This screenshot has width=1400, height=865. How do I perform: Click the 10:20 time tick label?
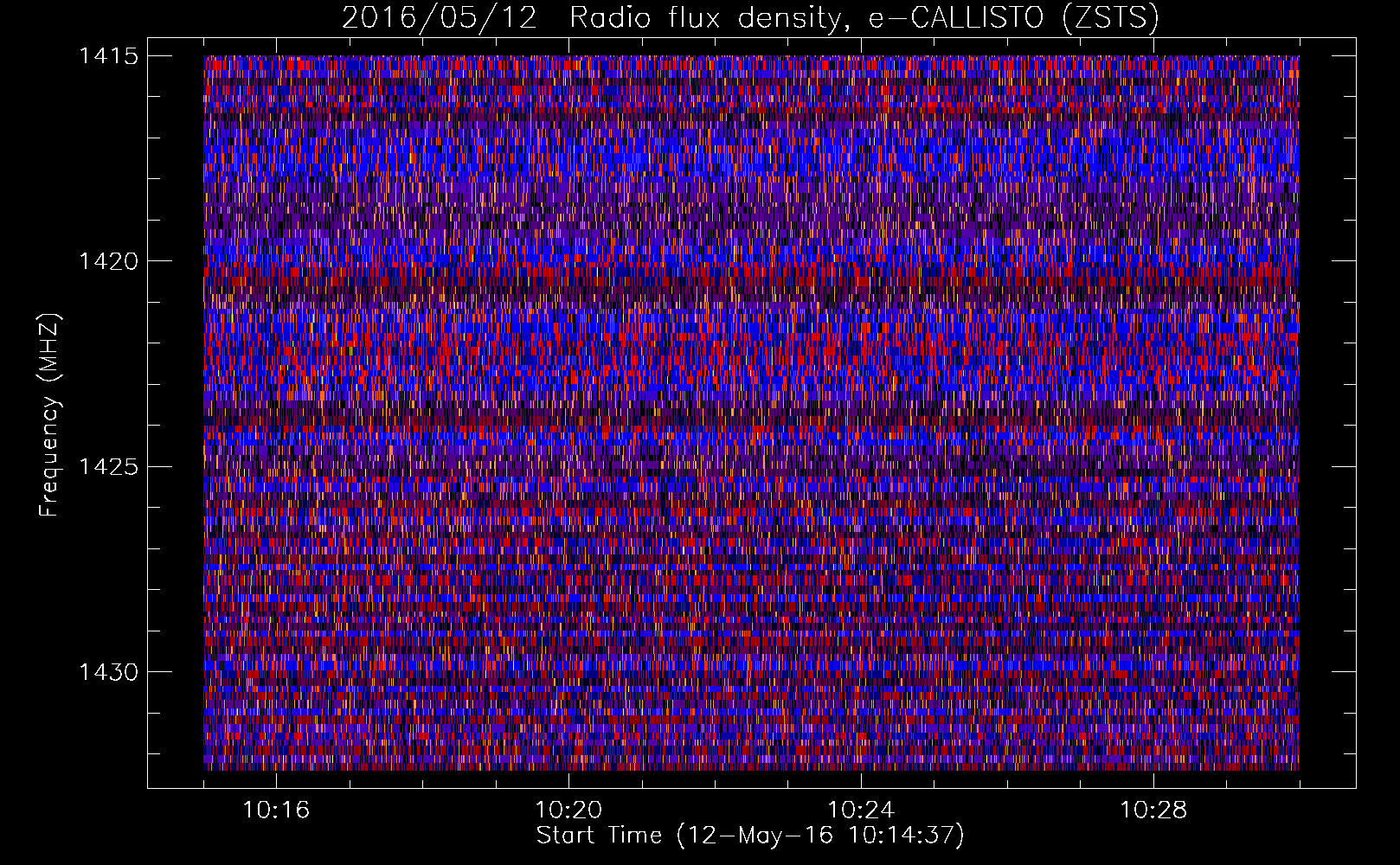click(x=568, y=811)
